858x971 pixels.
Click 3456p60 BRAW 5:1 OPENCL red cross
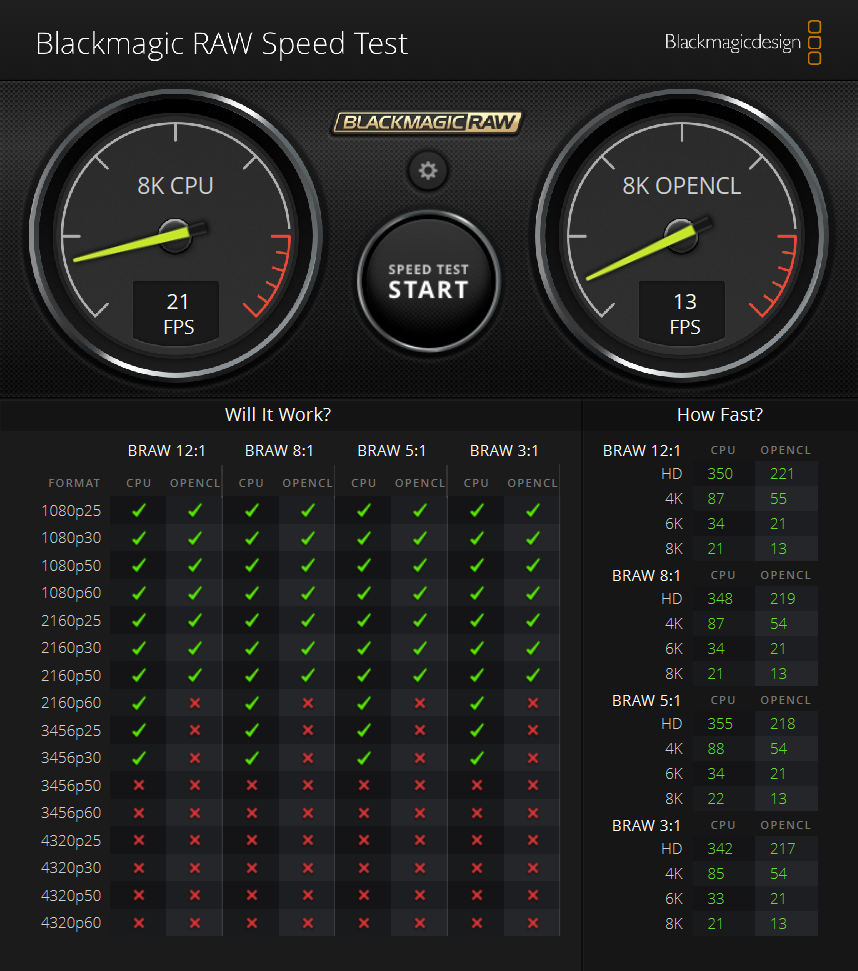point(420,812)
